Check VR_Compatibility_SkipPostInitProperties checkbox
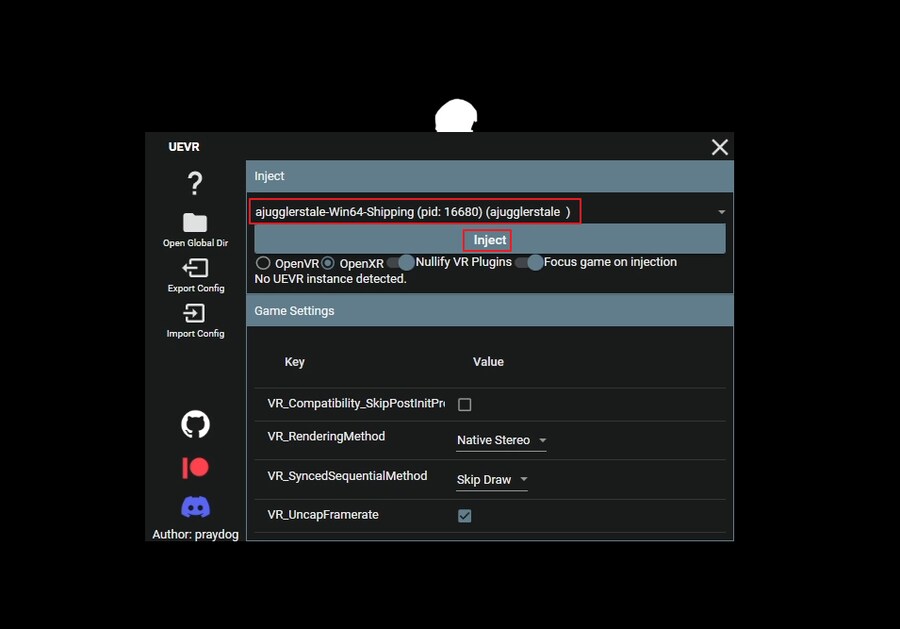The width and height of the screenshot is (900, 629). tap(464, 405)
